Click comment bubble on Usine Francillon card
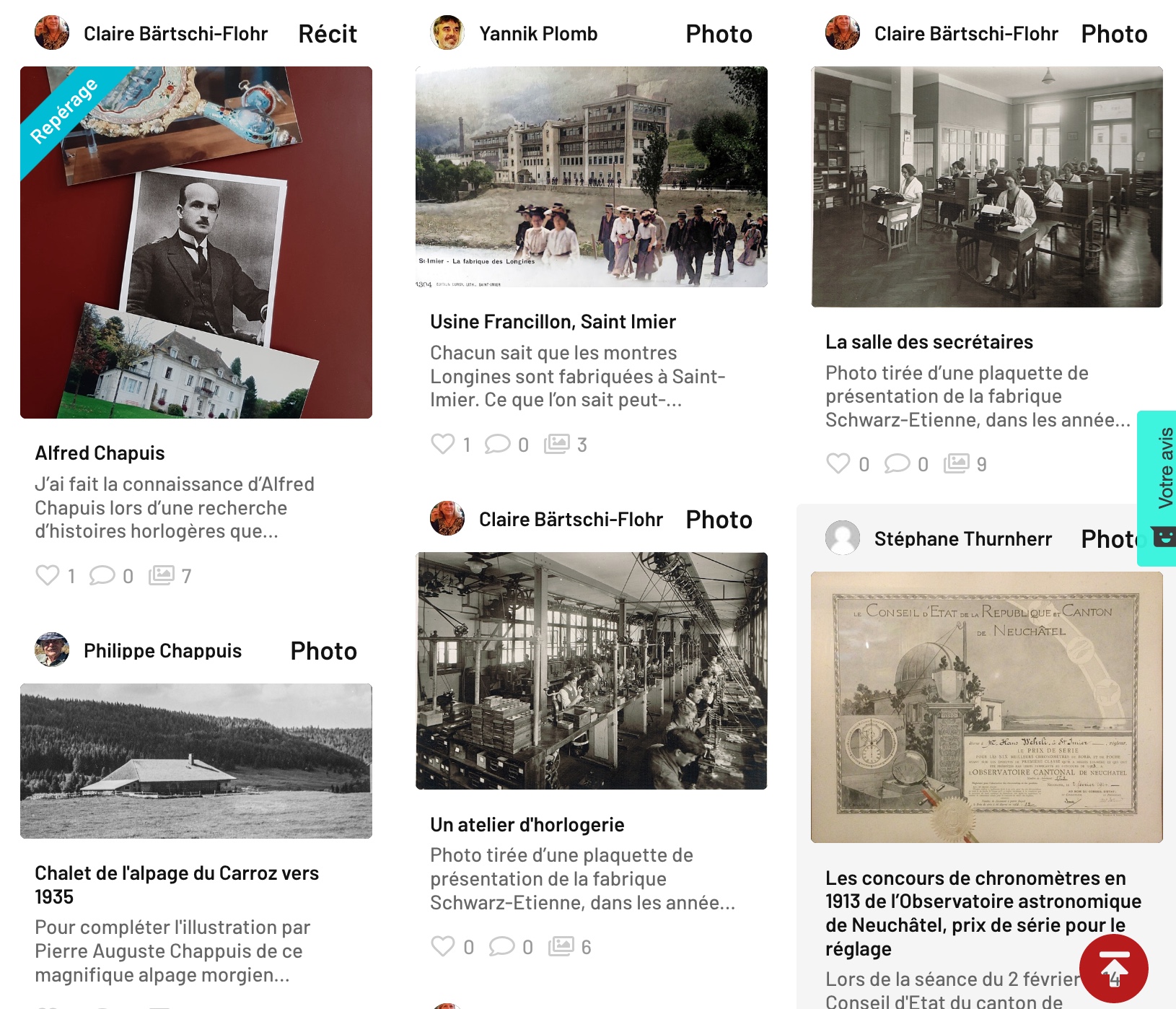 (497, 444)
